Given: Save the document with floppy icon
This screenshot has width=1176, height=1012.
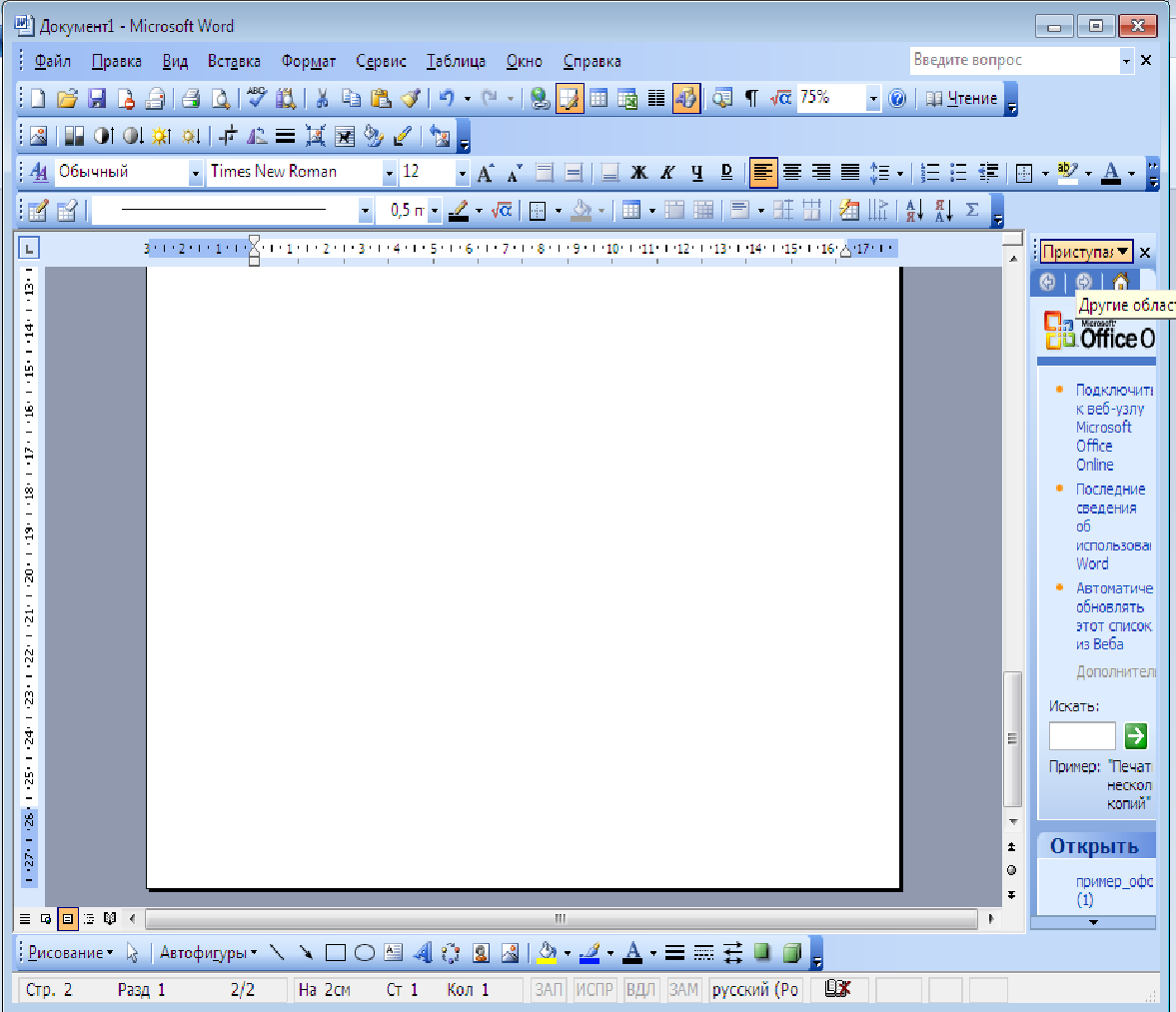Looking at the screenshot, I should click(x=96, y=98).
